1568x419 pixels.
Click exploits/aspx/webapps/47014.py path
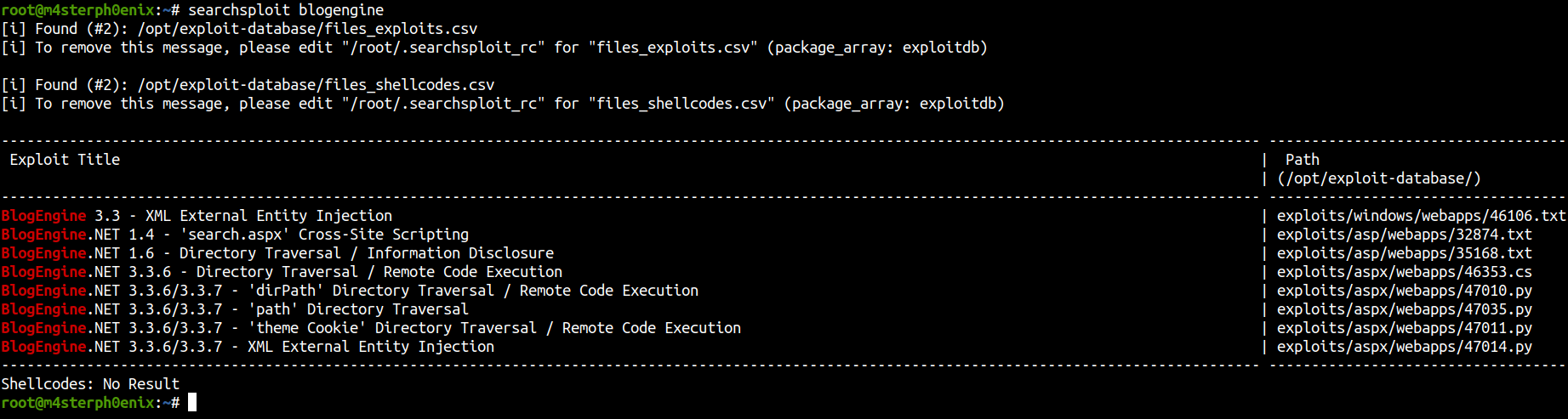[1404, 347]
